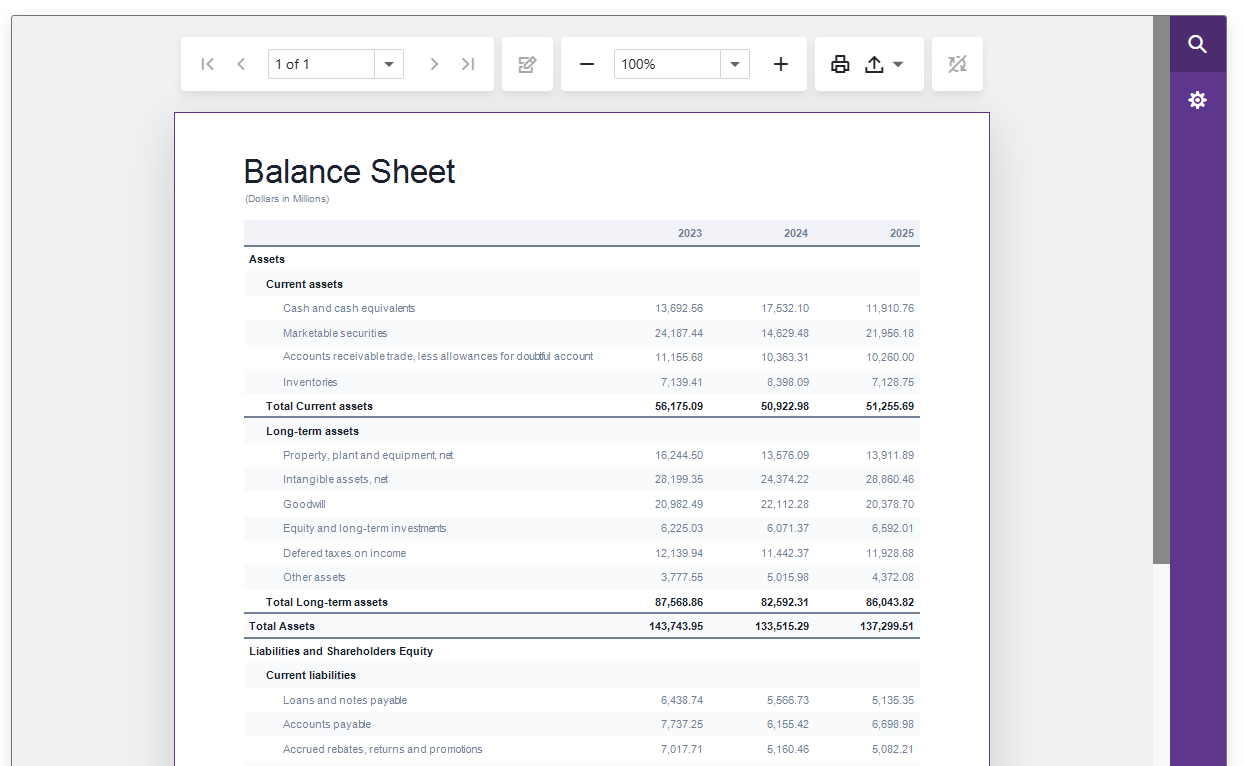Click the page number input field
1244x766 pixels.
click(321, 64)
